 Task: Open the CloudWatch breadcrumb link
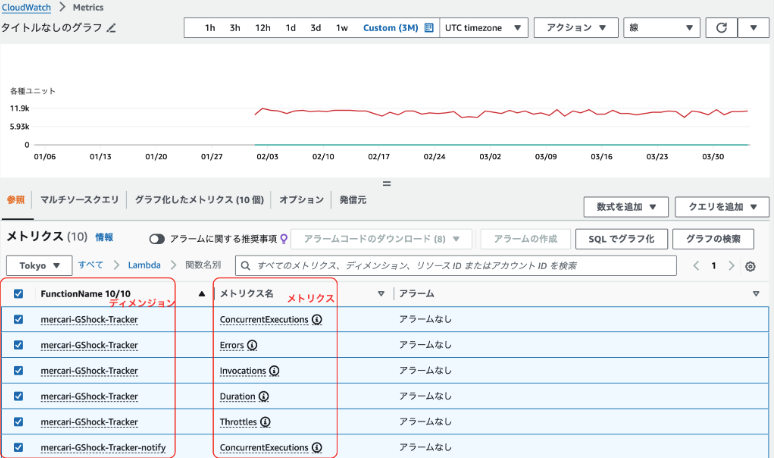pos(26,7)
